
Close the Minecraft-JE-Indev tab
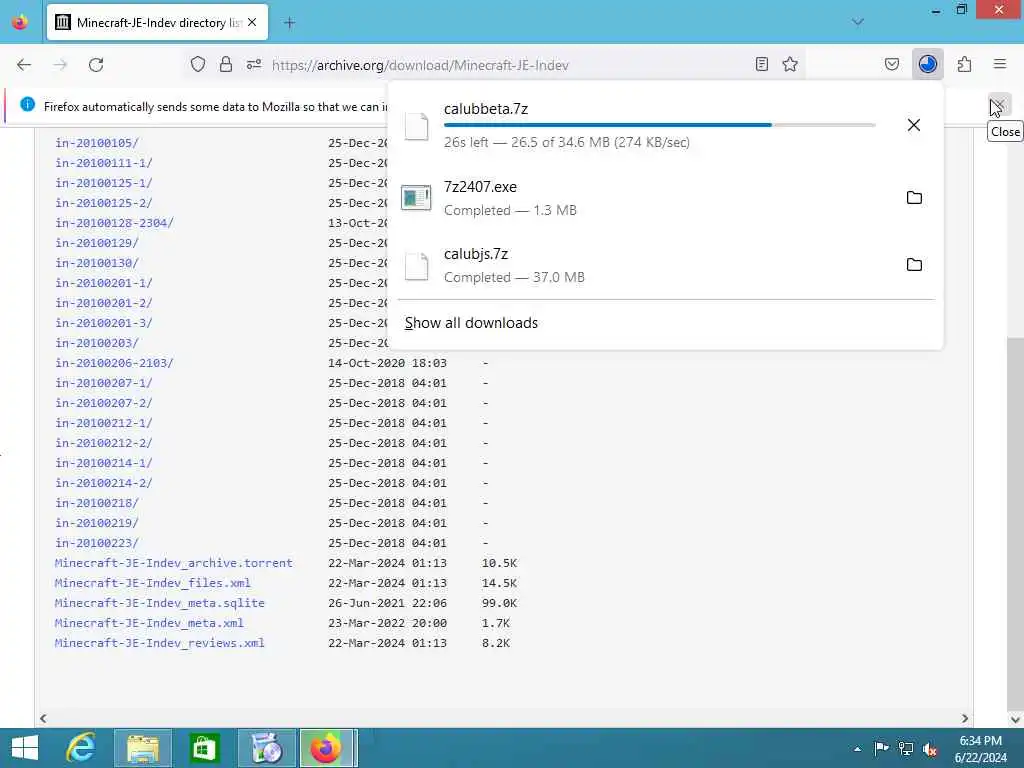[252, 22]
